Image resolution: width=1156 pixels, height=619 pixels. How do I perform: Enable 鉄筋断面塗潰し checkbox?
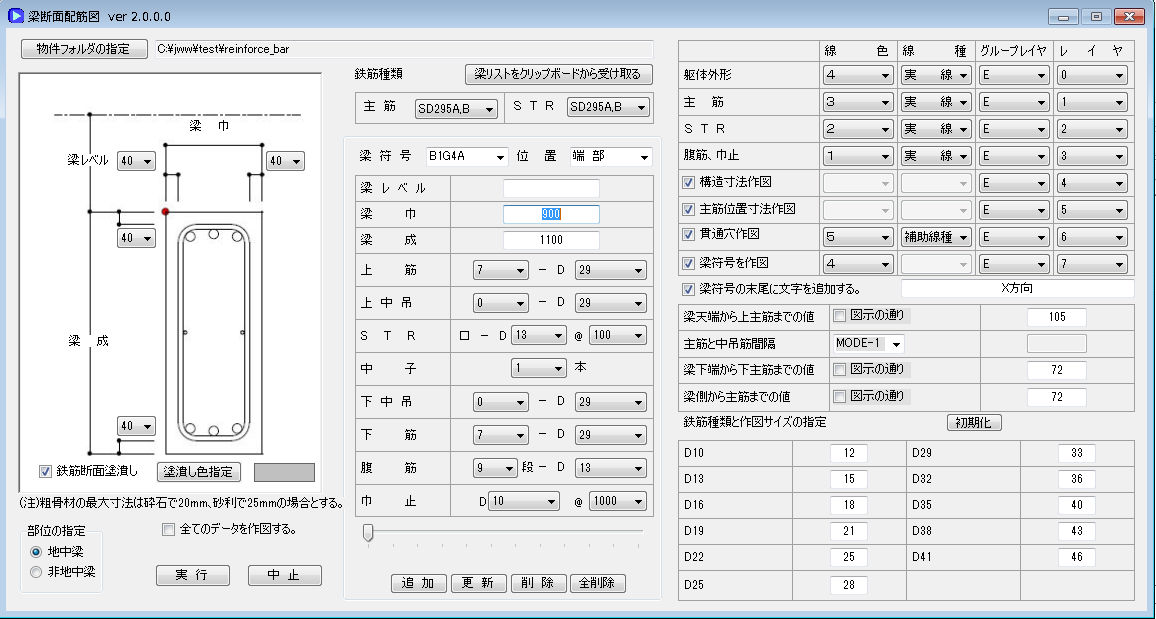click(45, 471)
